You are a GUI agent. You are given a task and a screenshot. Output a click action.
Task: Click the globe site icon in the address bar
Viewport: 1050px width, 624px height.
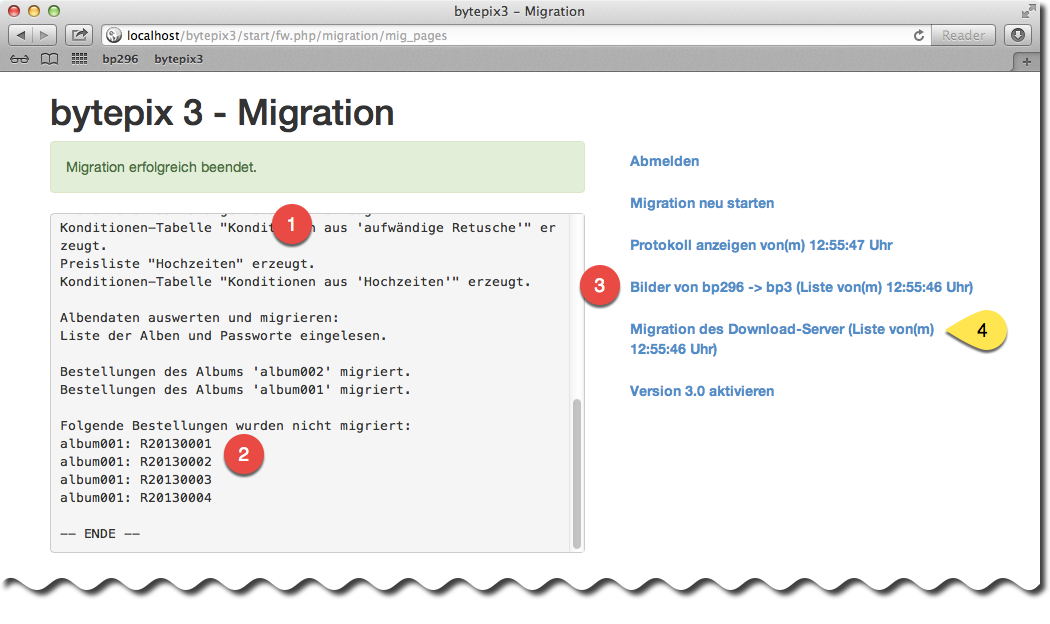point(115,35)
